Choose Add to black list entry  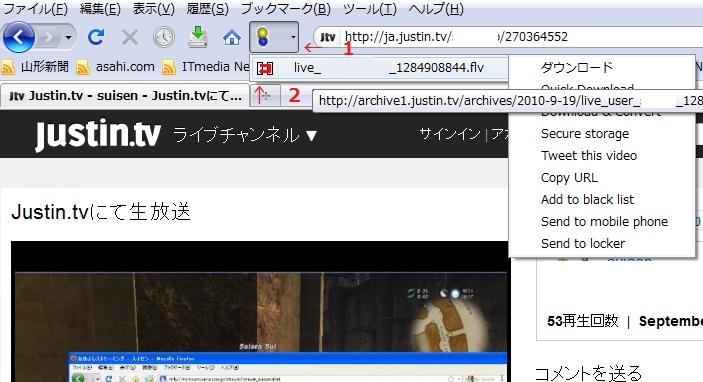pyautogui.click(x=587, y=200)
